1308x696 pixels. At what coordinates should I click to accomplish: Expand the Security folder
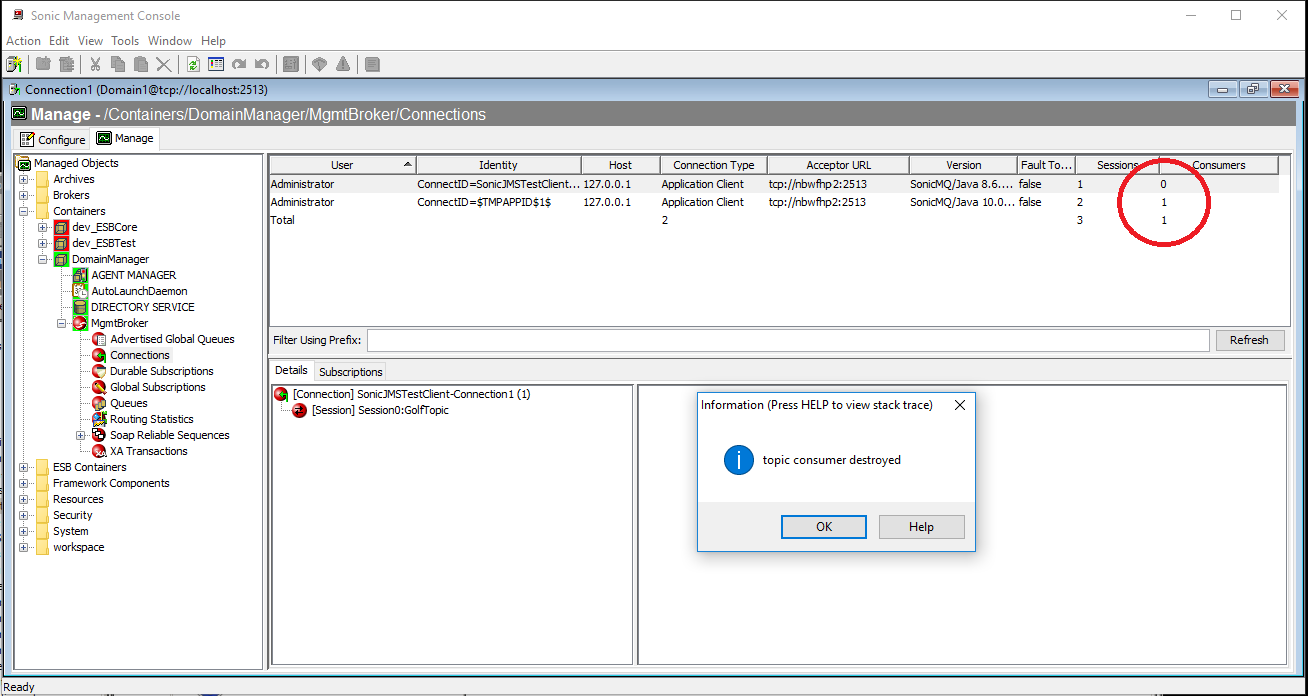[24, 515]
